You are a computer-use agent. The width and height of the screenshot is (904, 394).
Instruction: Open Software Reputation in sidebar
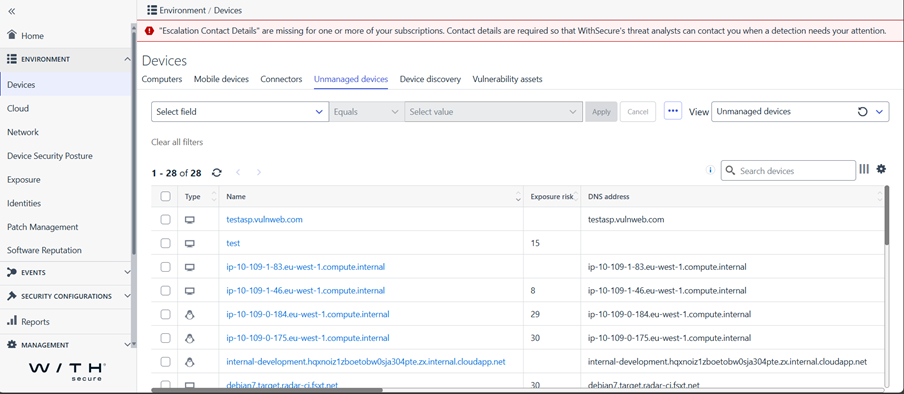[44, 250]
